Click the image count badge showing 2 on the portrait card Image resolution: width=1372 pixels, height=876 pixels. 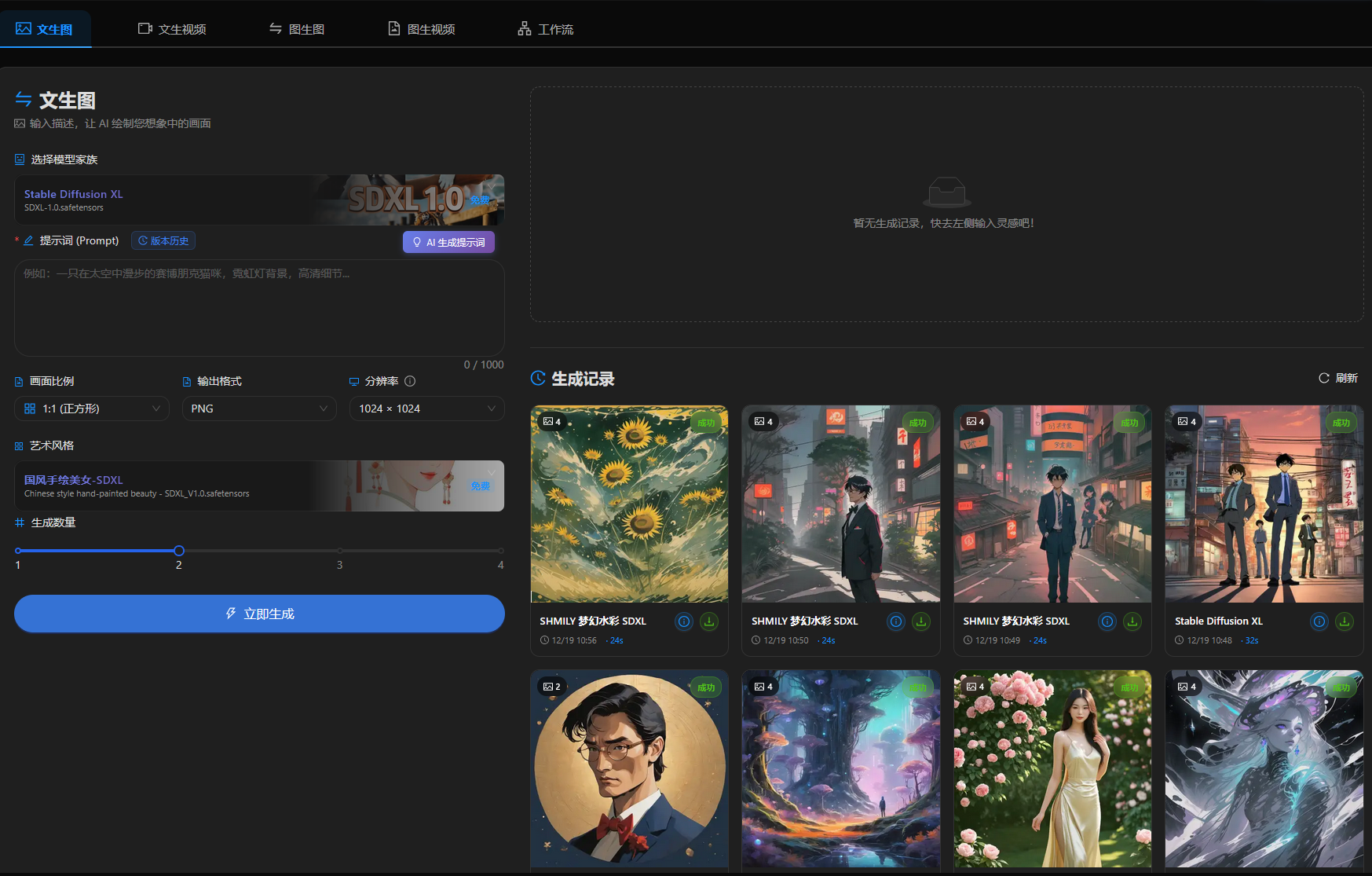552,687
